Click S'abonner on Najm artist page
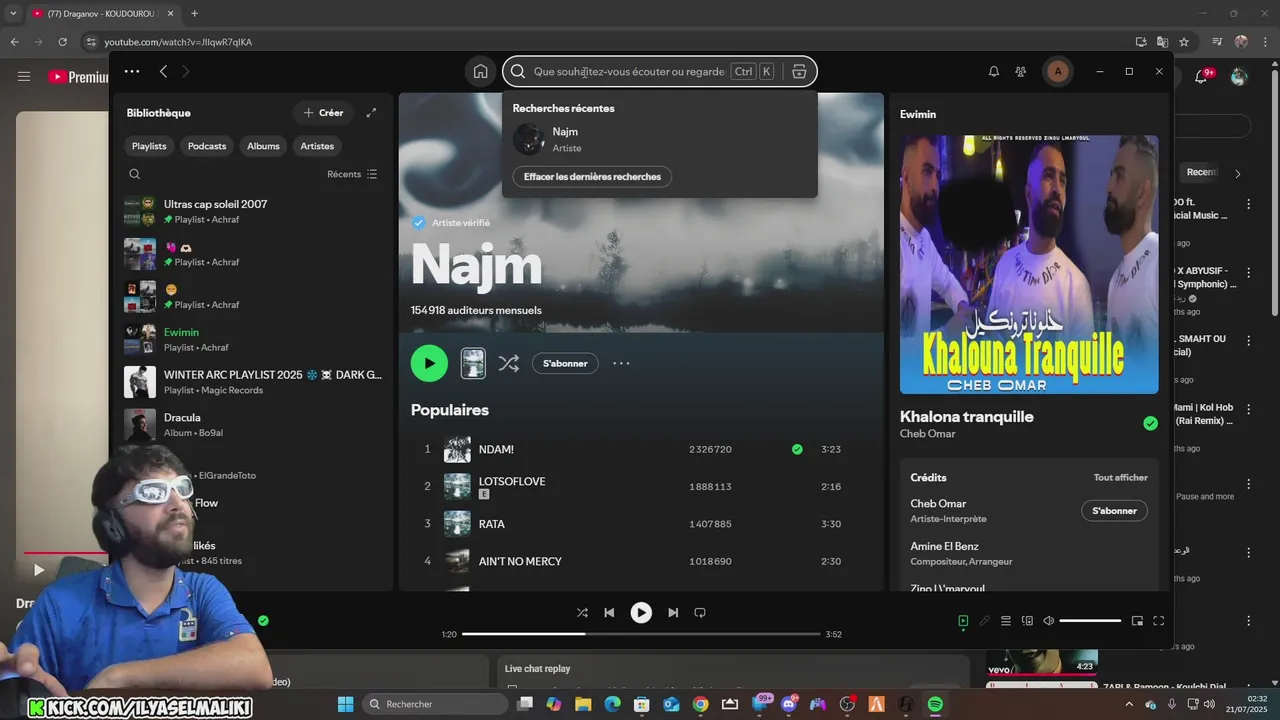 coord(565,363)
